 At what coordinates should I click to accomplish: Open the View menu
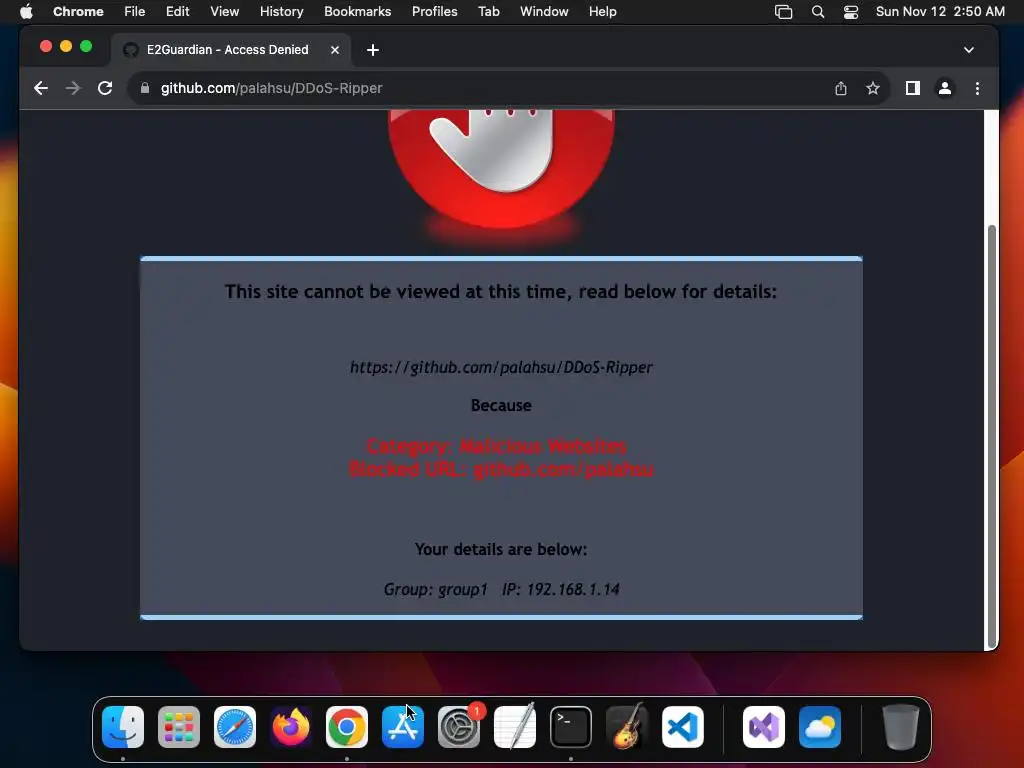pyautogui.click(x=225, y=12)
